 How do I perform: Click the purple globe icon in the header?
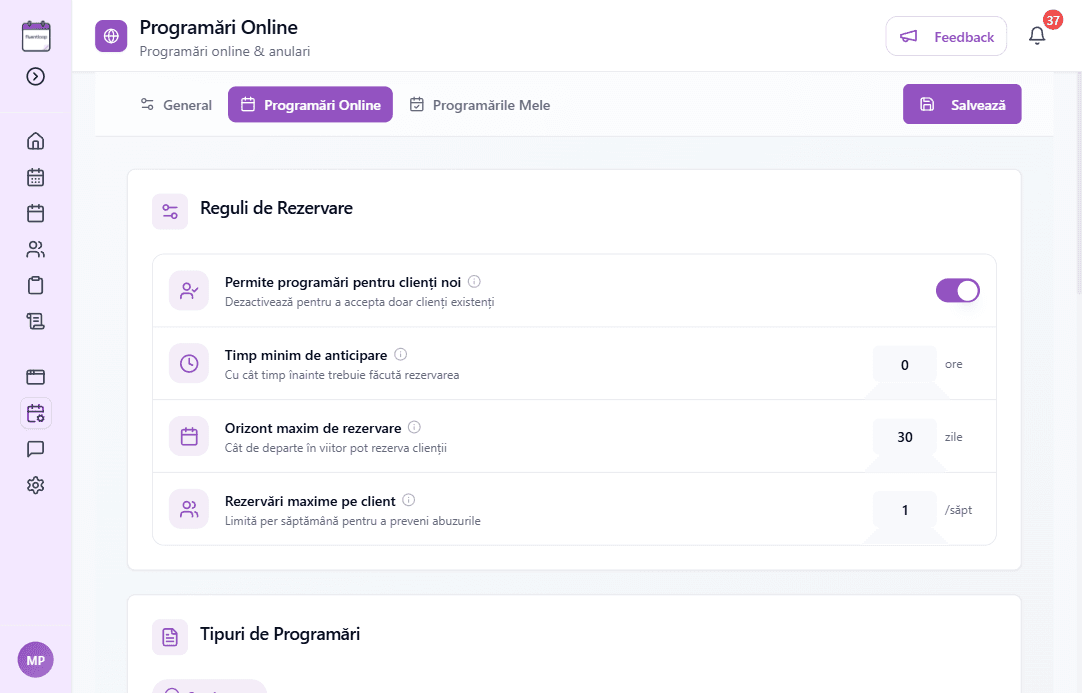click(111, 37)
